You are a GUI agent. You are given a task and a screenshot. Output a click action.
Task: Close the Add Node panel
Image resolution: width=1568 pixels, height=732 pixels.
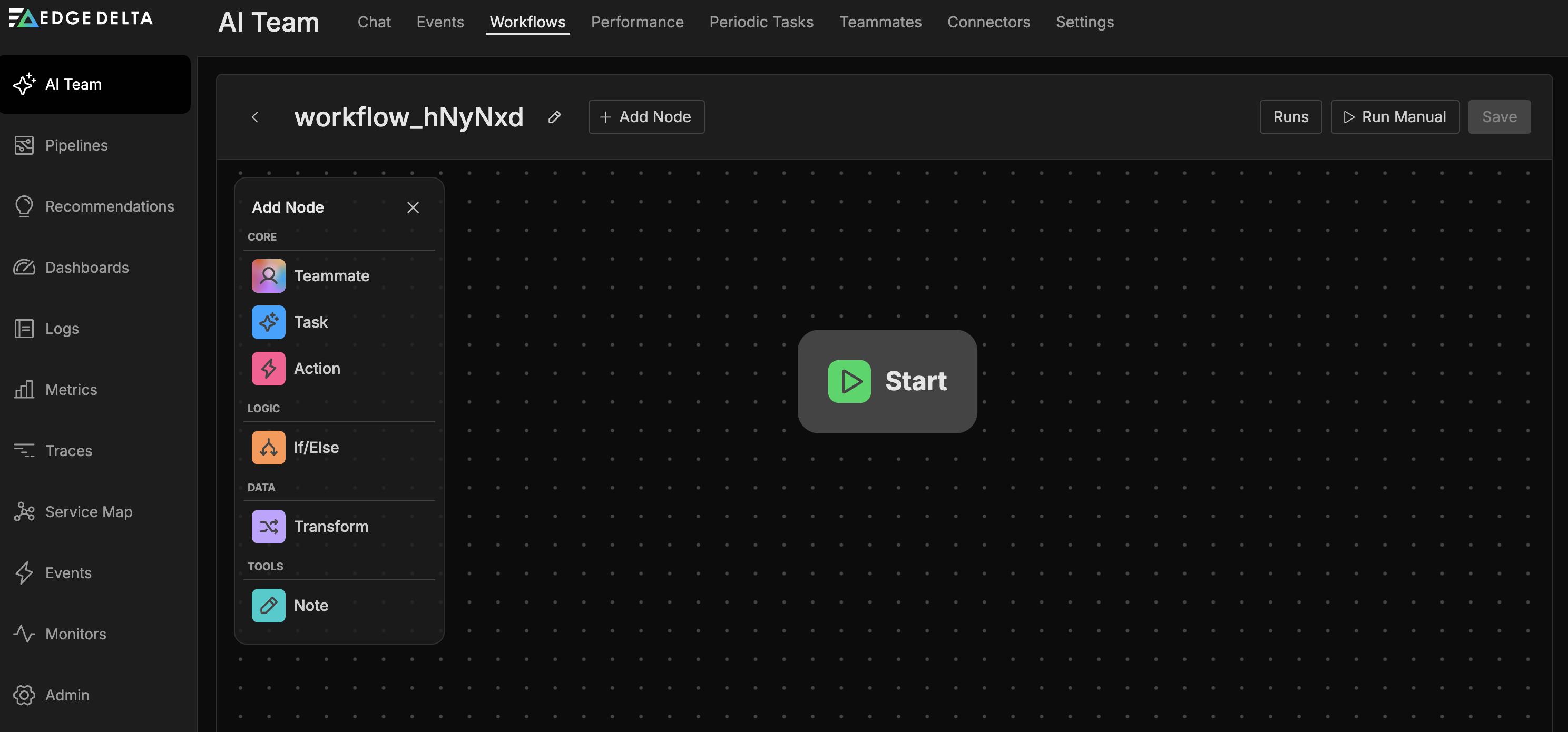(x=413, y=207)
